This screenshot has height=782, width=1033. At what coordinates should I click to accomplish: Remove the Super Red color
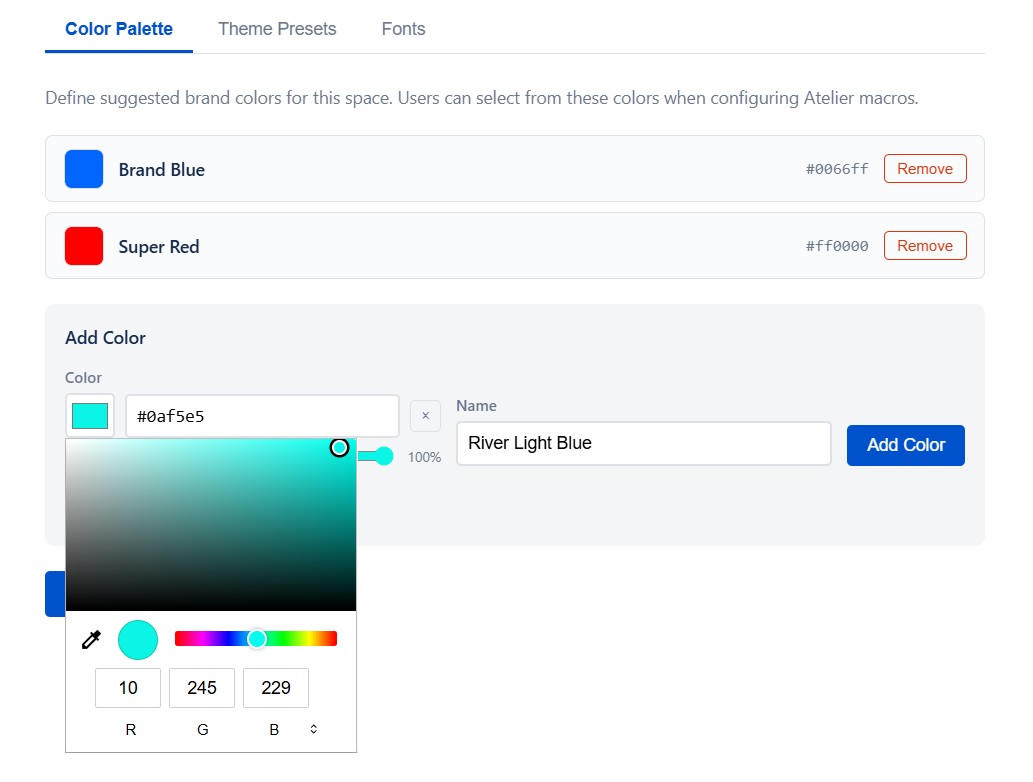[x=924, y=245]
